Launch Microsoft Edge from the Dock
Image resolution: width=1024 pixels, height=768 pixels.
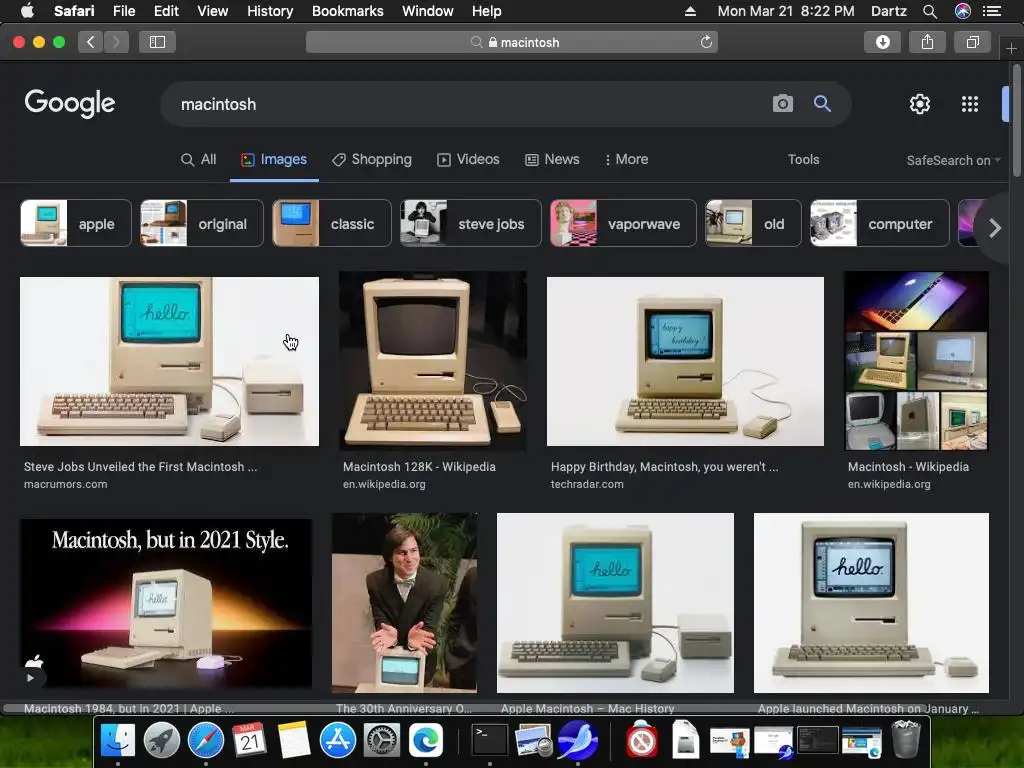pyautogui.click(x=426, y=741)
